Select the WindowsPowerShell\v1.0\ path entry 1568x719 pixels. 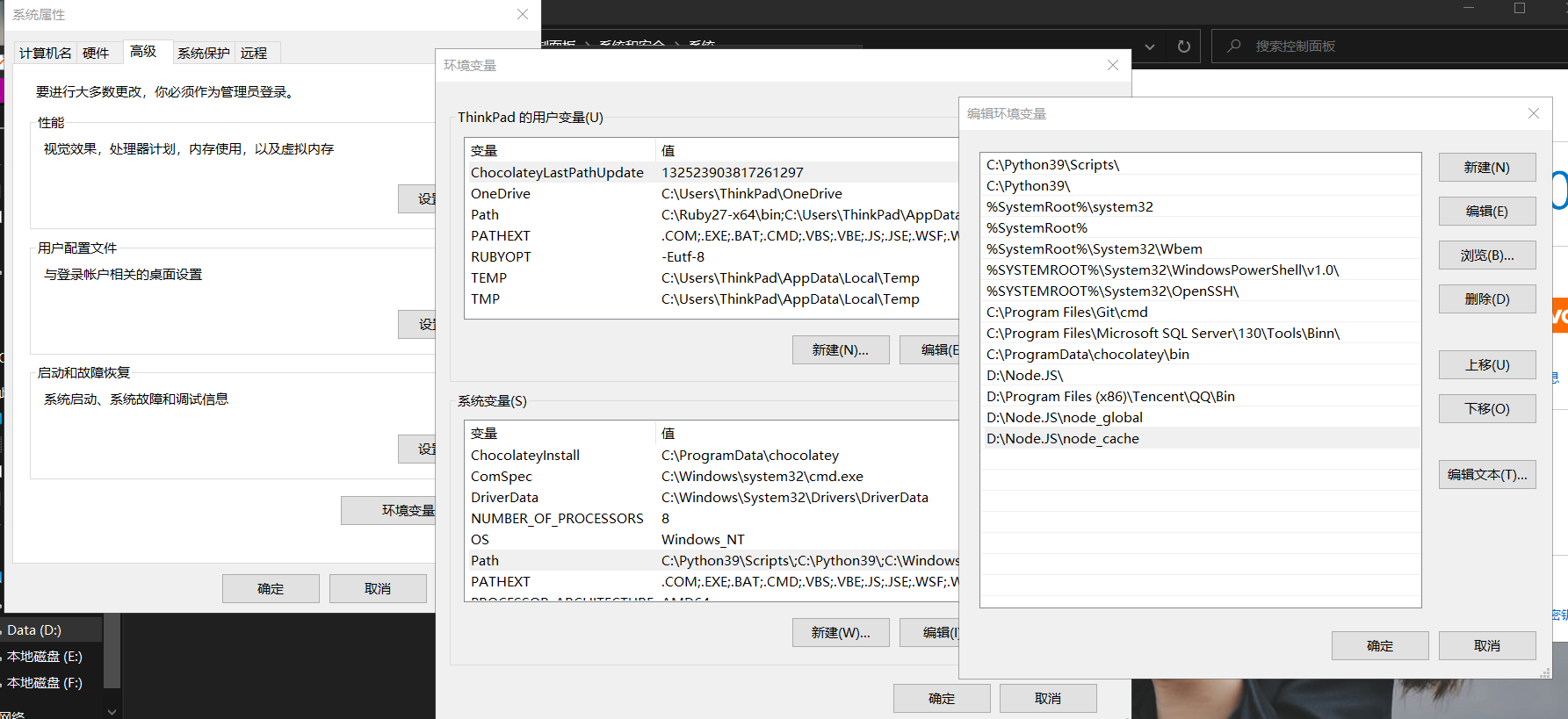tap(1200, 270)
